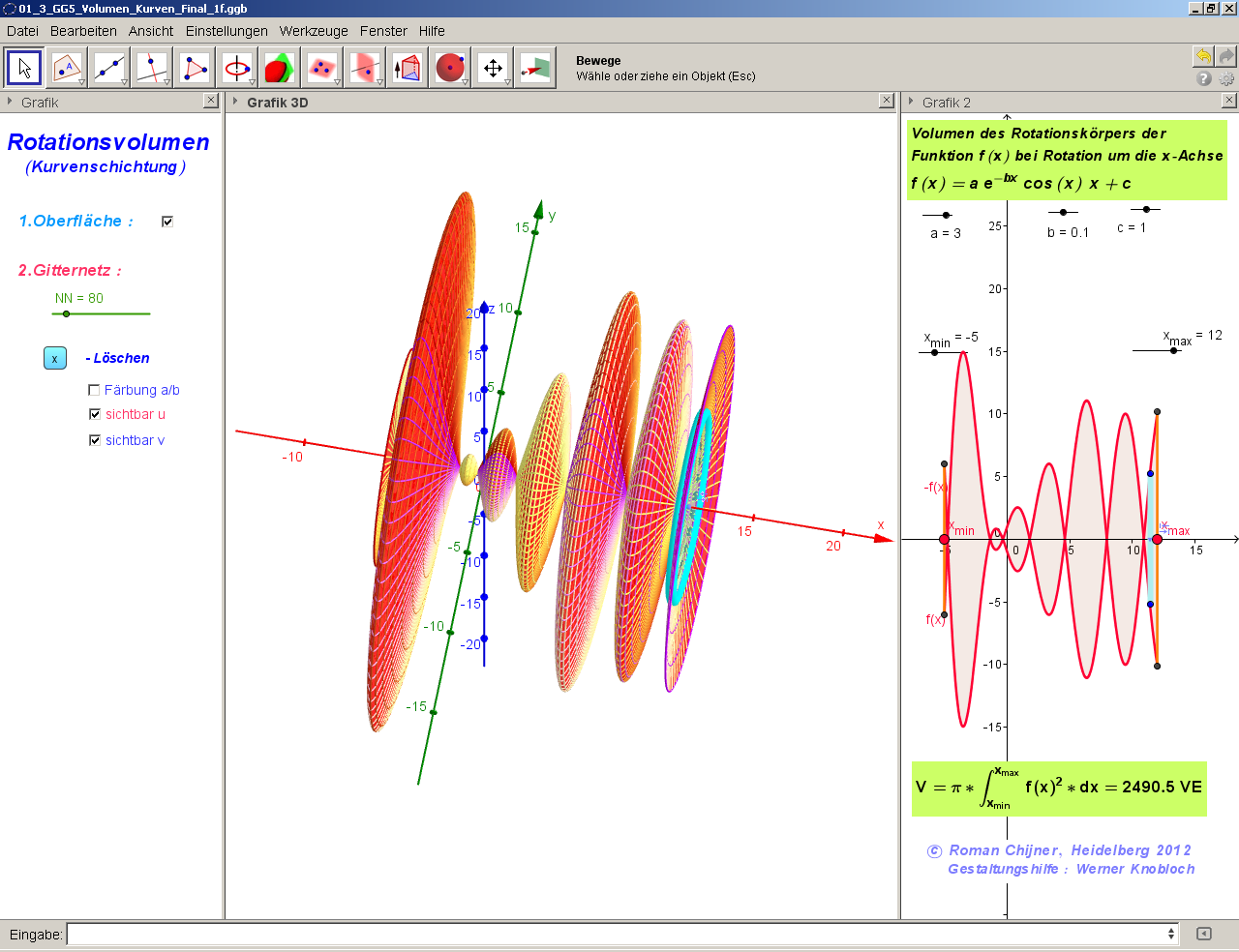The width and height of the screenshot is (1239, 952).
Task: Toggle the 1.Oberfläche checkbox
Action: point(167,222)
